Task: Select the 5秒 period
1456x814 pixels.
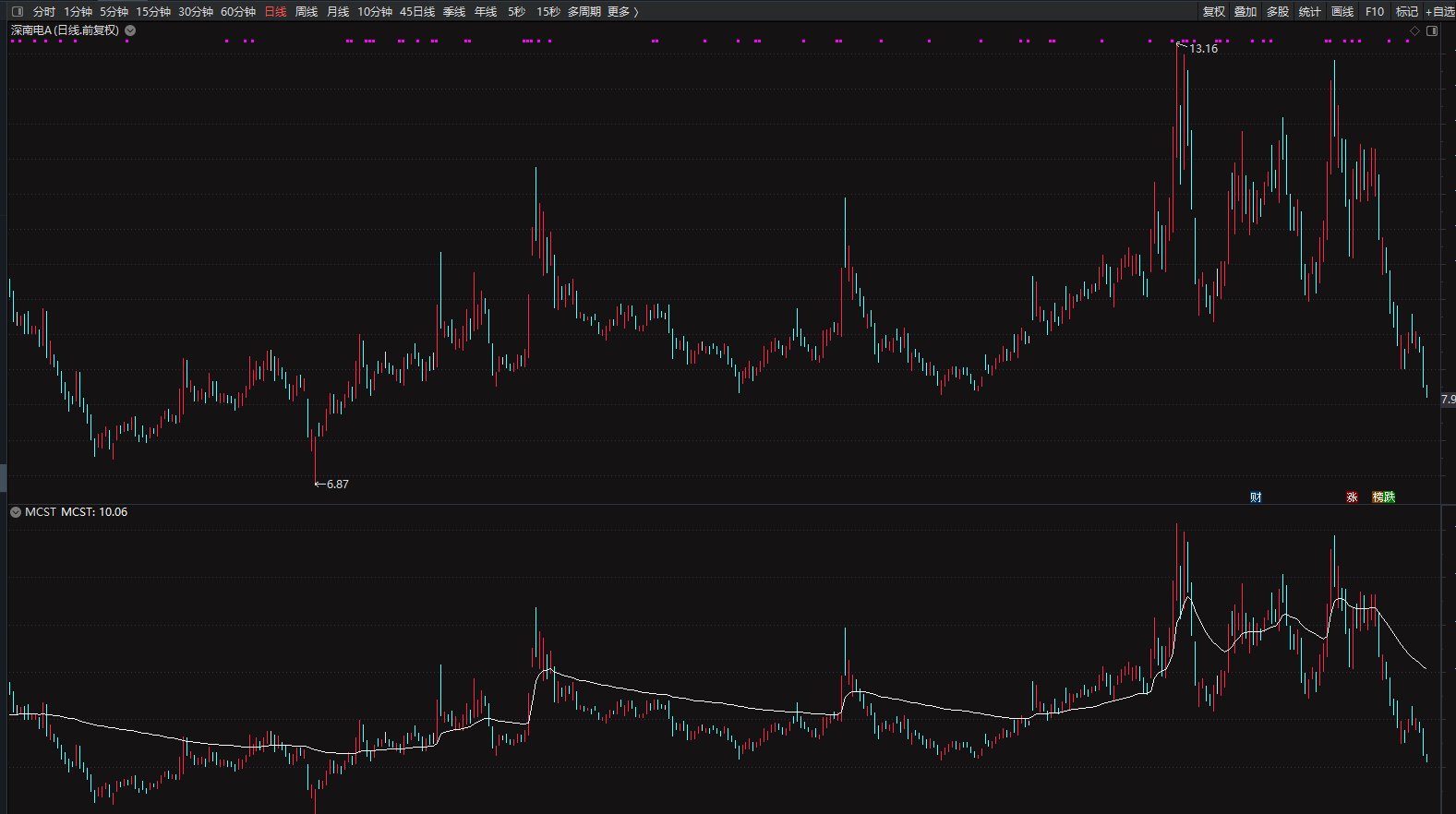Action: pos(517,12)
